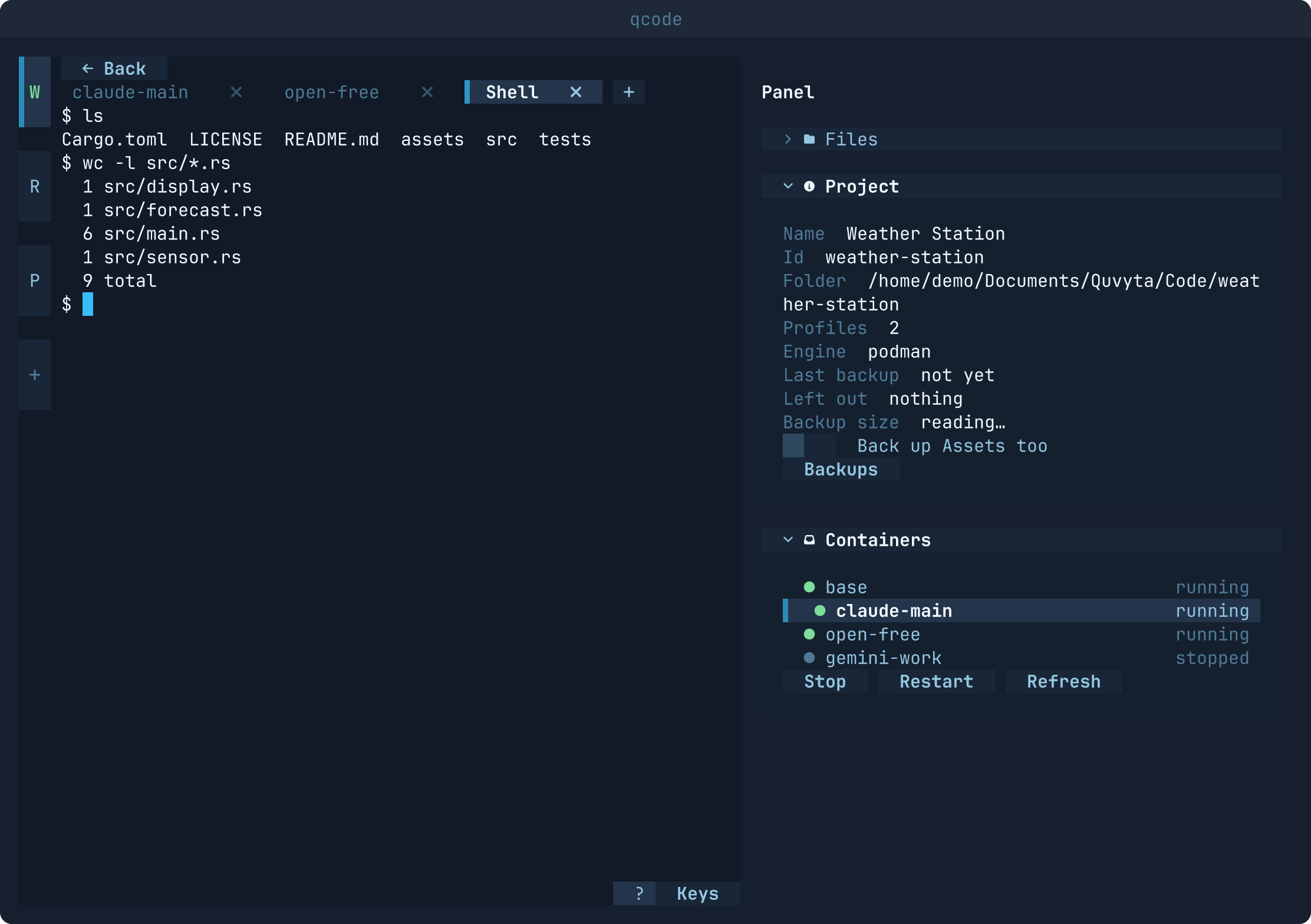
Task: Select the claude-main container row
Action: click(x=1022, y=610)
